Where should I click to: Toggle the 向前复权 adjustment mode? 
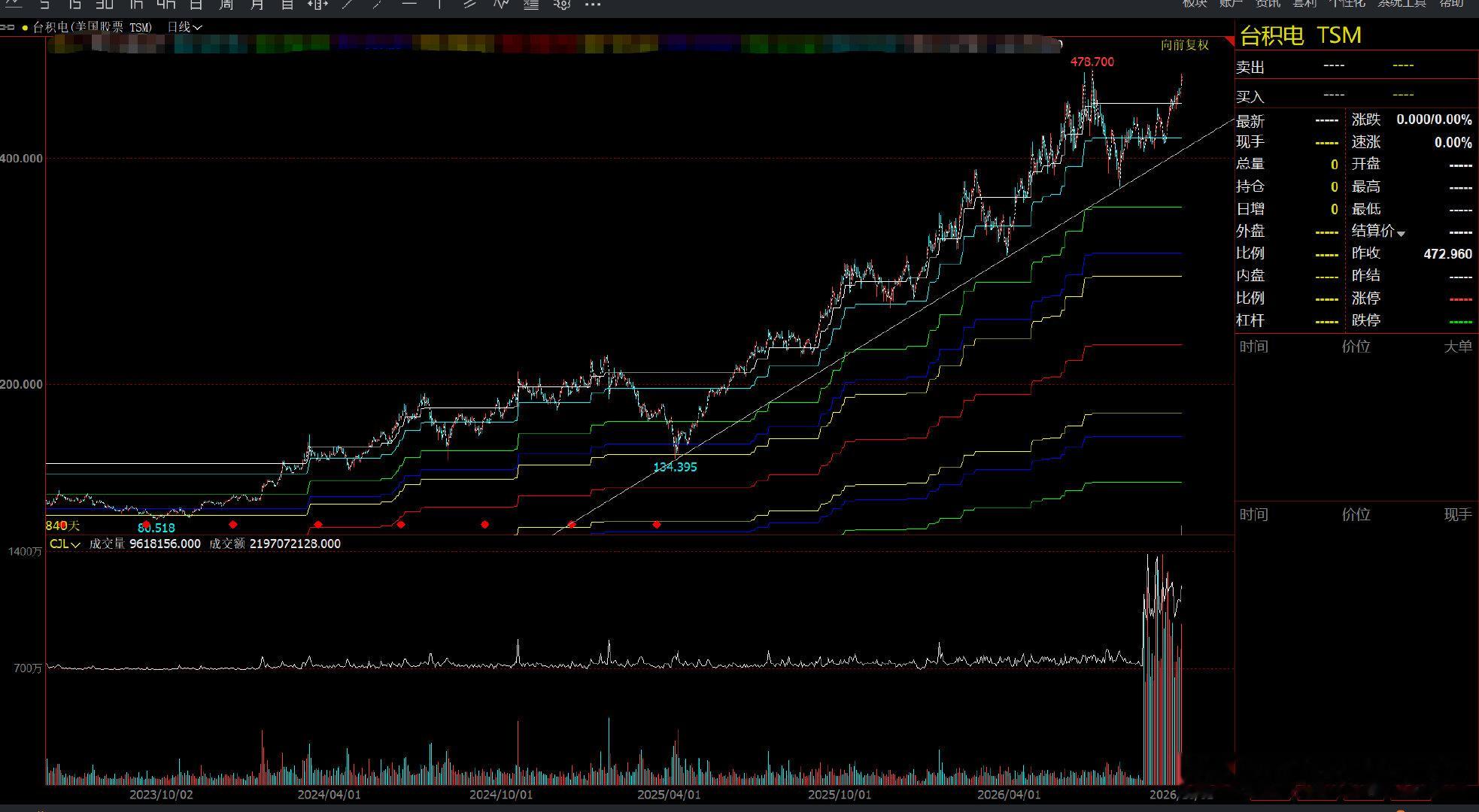[x=1184, y=45]
